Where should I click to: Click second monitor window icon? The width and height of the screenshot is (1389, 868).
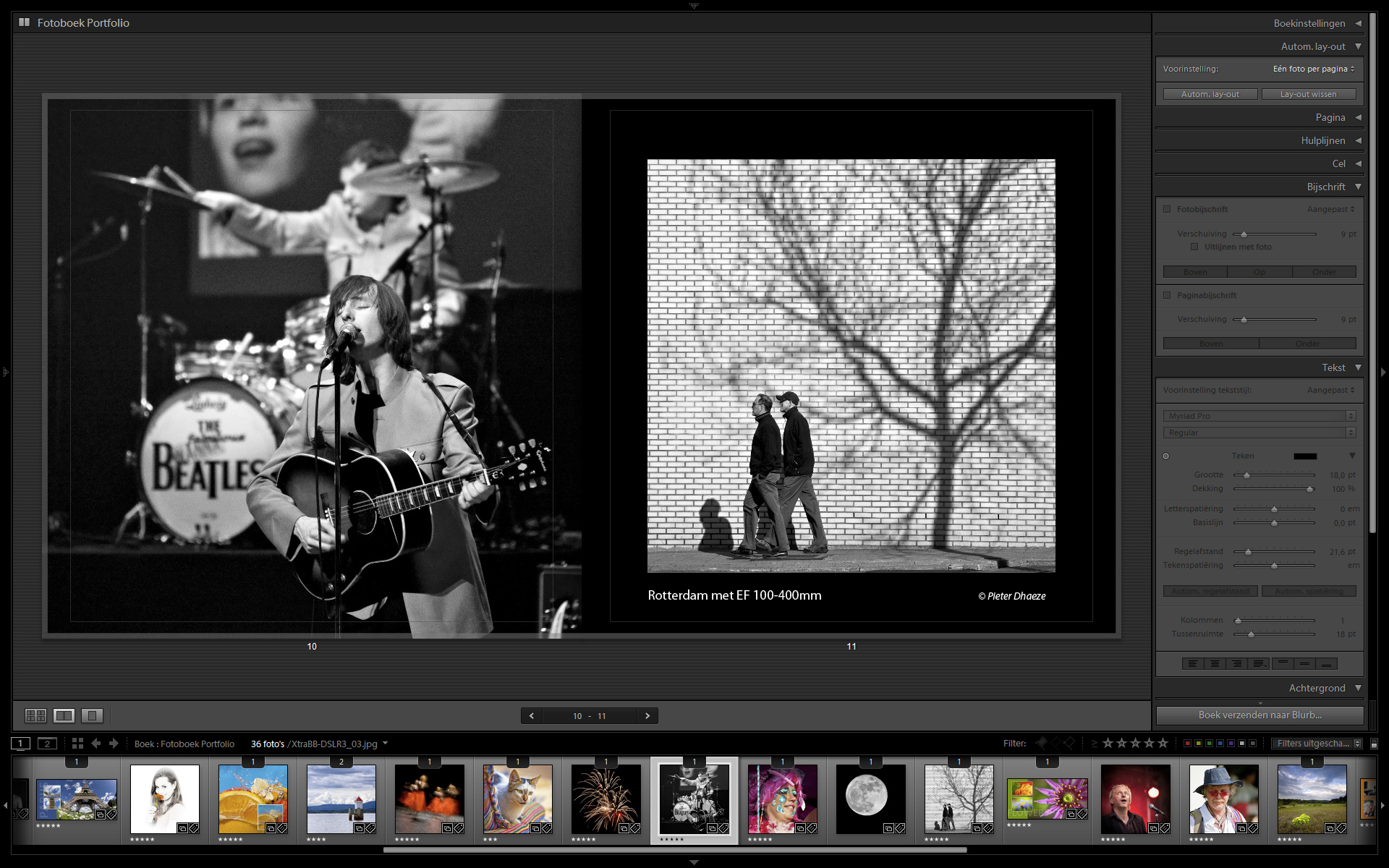click(47, 743)
